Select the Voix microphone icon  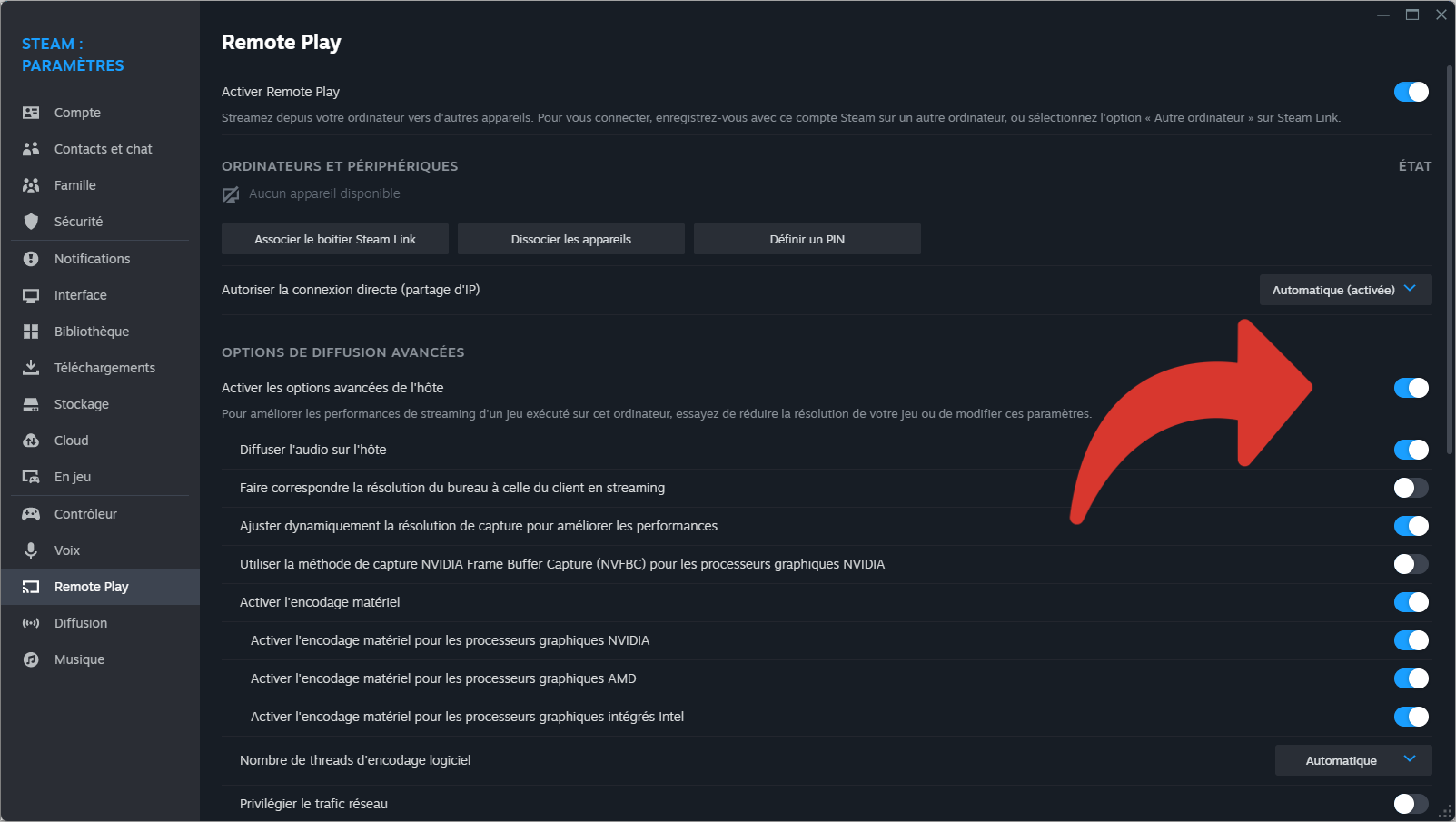(x=31, y=550)
